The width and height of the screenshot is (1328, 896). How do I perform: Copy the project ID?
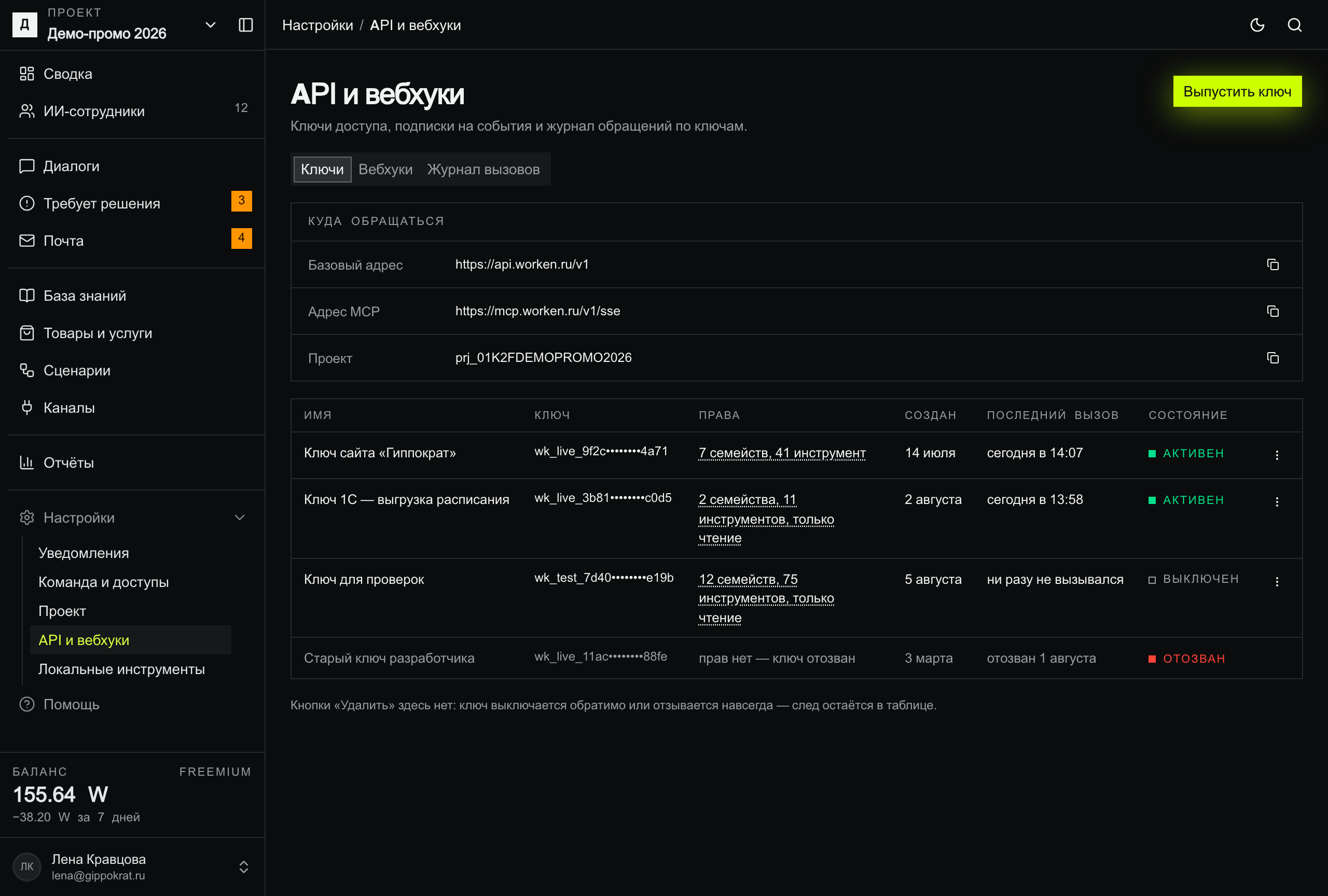(1272, 358)
